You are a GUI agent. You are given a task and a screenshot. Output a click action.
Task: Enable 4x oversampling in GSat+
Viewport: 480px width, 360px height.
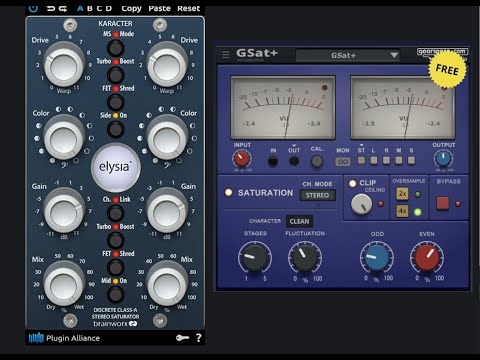(x=402, y=211)
